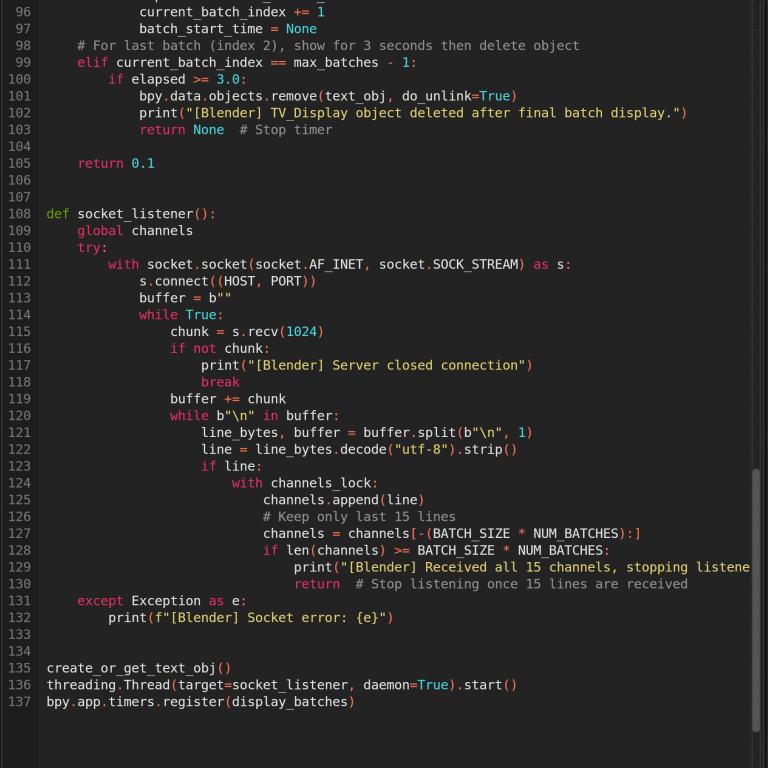Viewport: 768px width, 768px height.
Task: Click 'try:' on line 110
Action: pos(92,247)
